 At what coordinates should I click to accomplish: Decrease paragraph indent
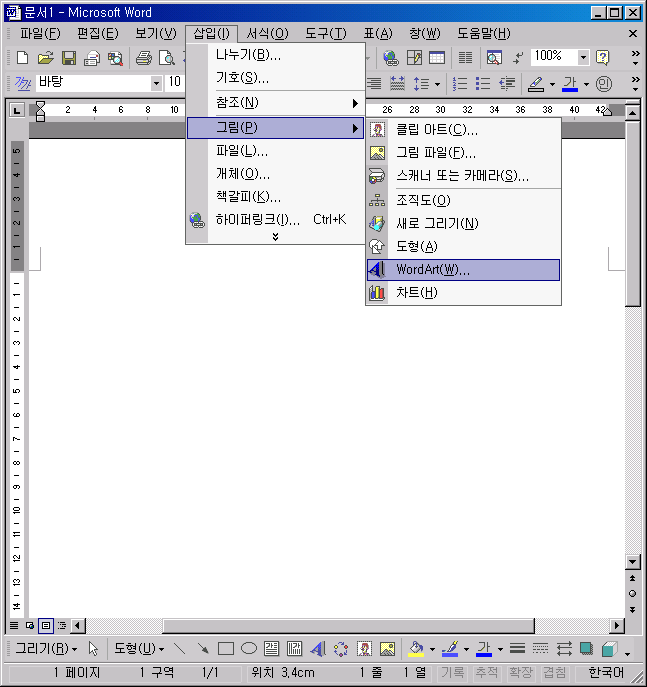(507, 83)
